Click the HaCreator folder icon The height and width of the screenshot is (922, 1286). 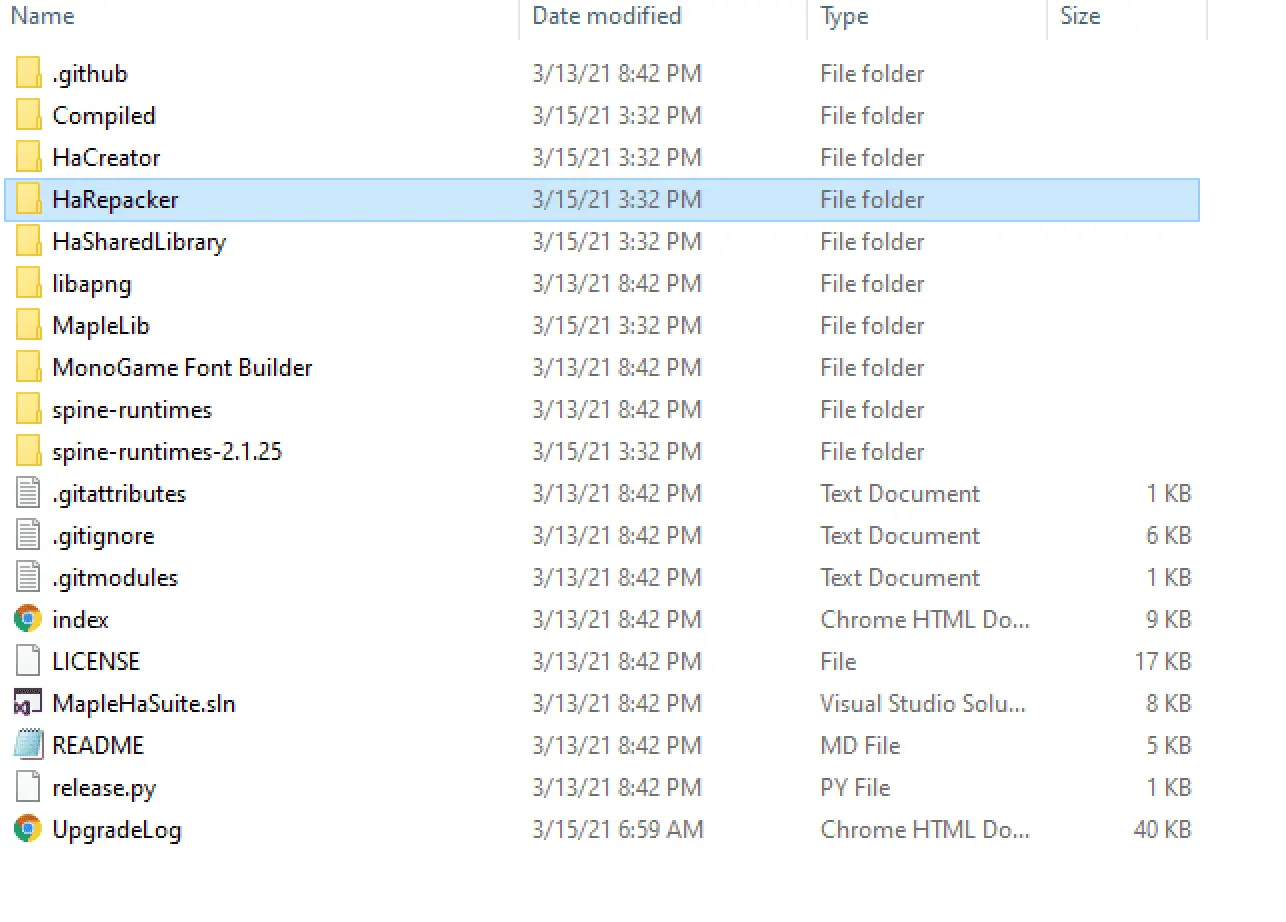pyautogui.click(x=29, y=158)
